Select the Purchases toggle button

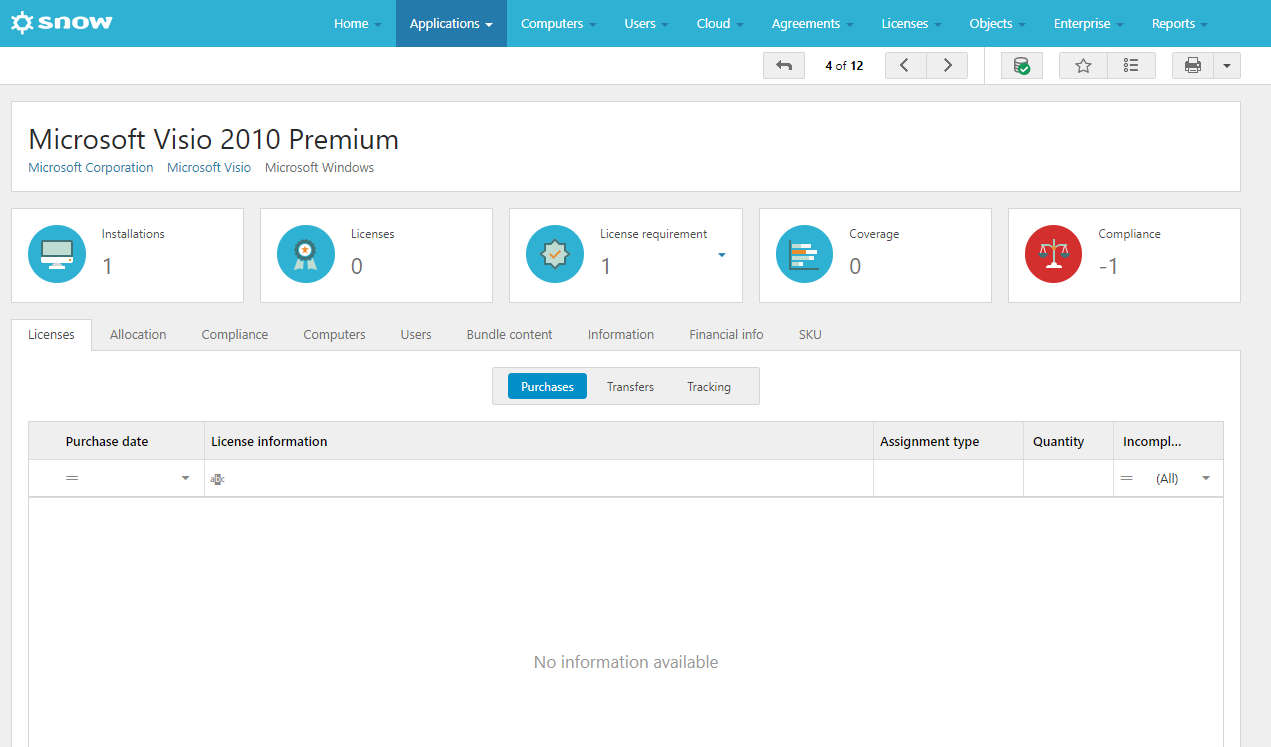tap(547, 387)
